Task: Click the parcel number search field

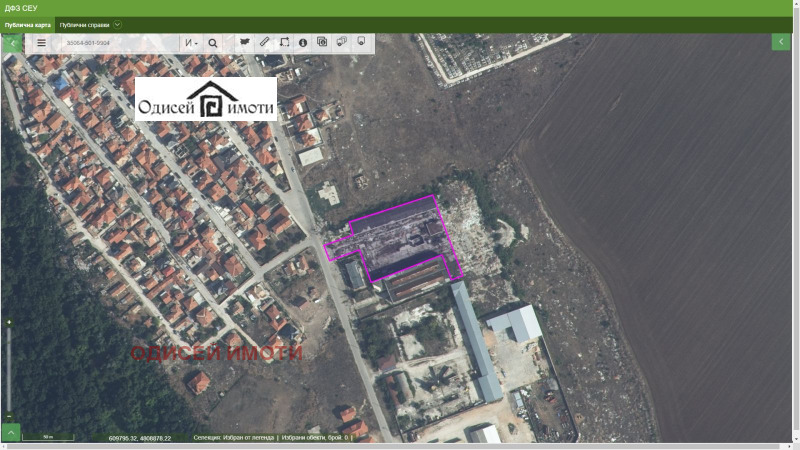Action: (115, 43)
